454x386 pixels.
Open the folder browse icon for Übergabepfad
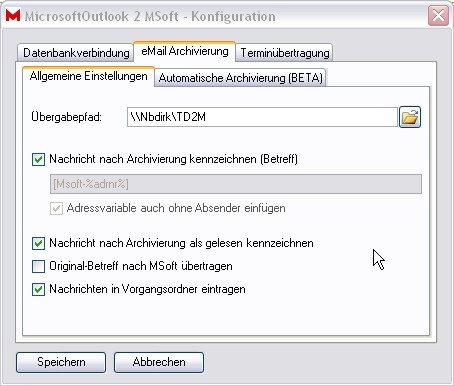(x=410, y=117)
